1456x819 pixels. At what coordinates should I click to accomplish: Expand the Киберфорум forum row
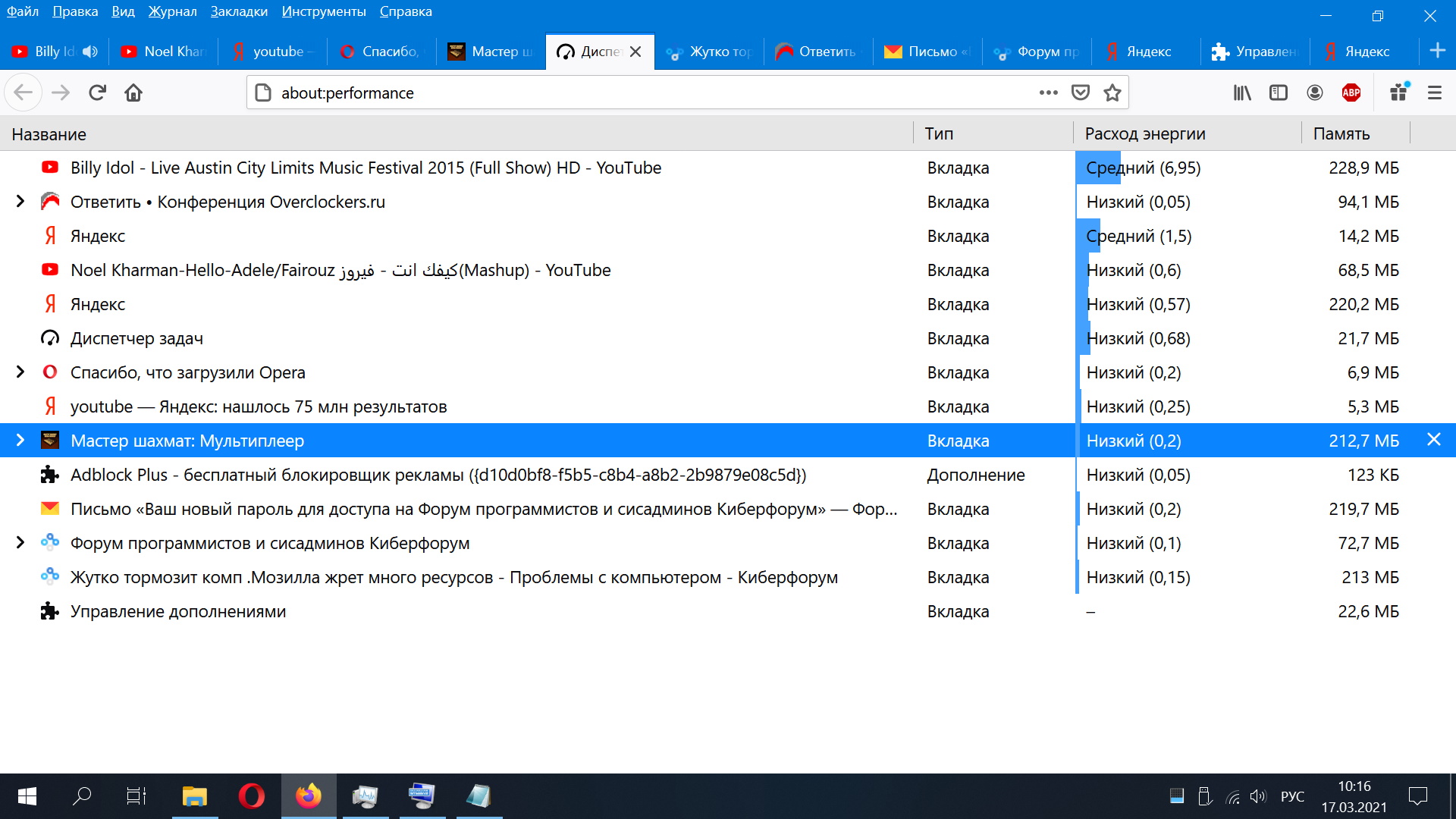(20, 543)
